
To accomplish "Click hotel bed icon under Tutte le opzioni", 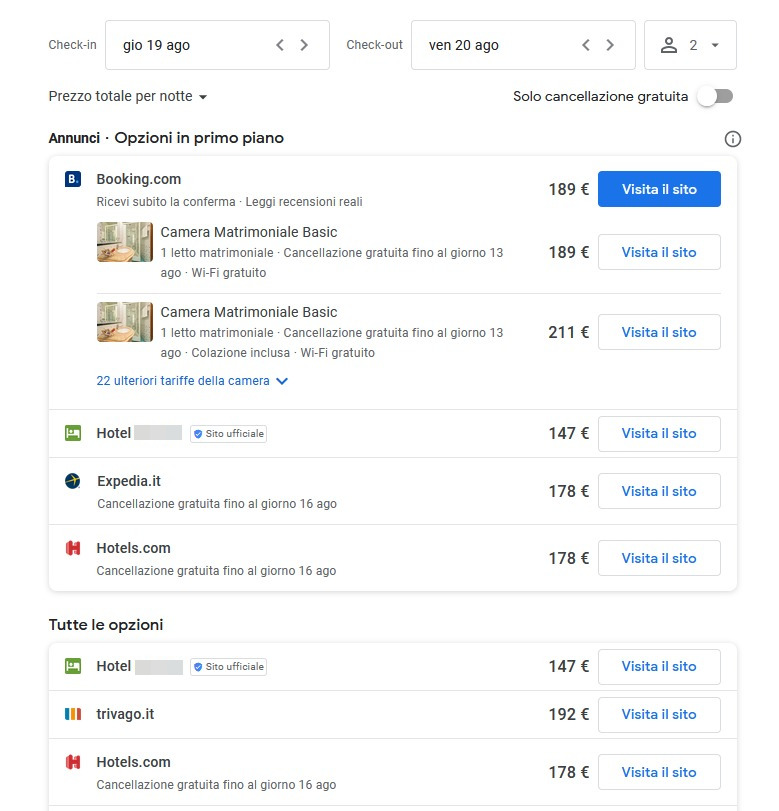I will [x=73, y=666].
